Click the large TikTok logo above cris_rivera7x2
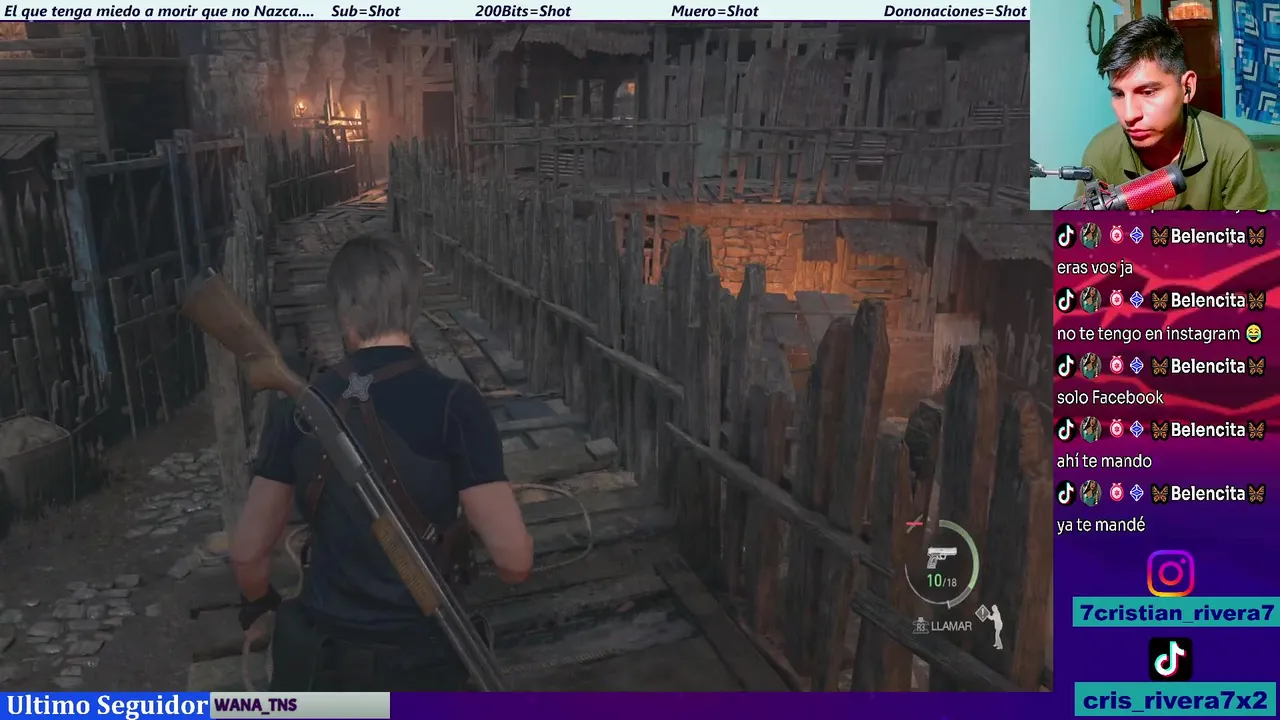The width and height of the screenshot is (1280, 720). coord(1170,659)
